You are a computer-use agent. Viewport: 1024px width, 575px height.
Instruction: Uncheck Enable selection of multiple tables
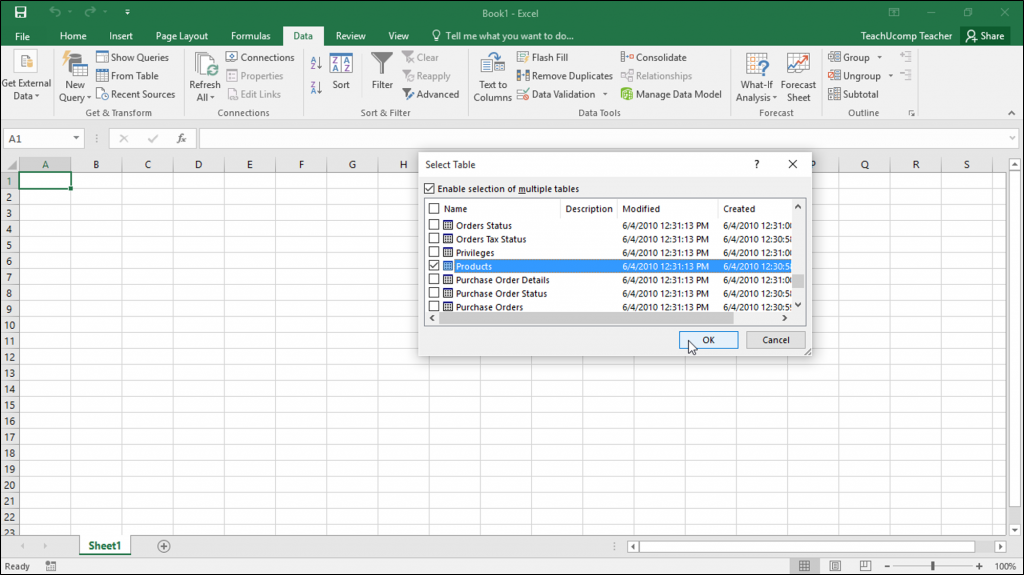pos(430,189)
